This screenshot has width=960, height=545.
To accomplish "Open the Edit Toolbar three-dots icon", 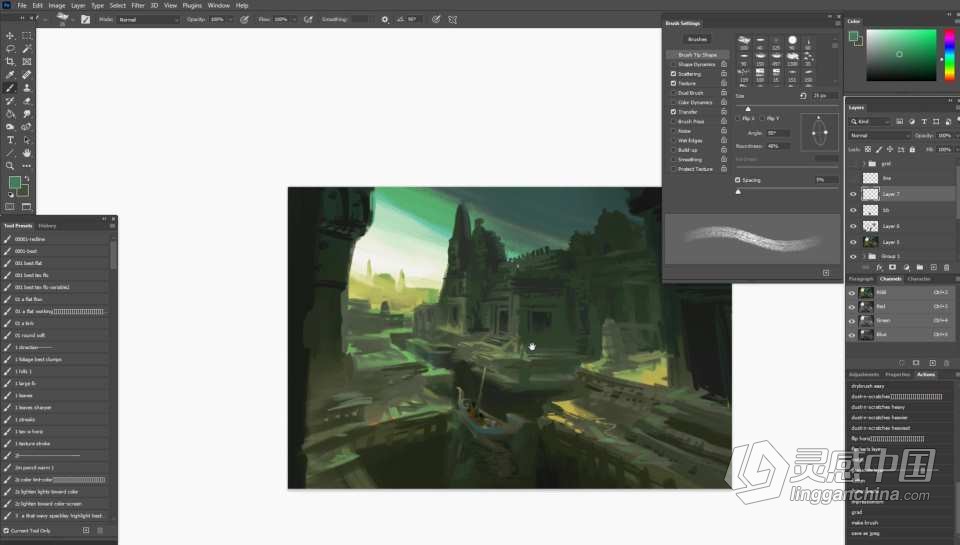I will tap(26, 166).
